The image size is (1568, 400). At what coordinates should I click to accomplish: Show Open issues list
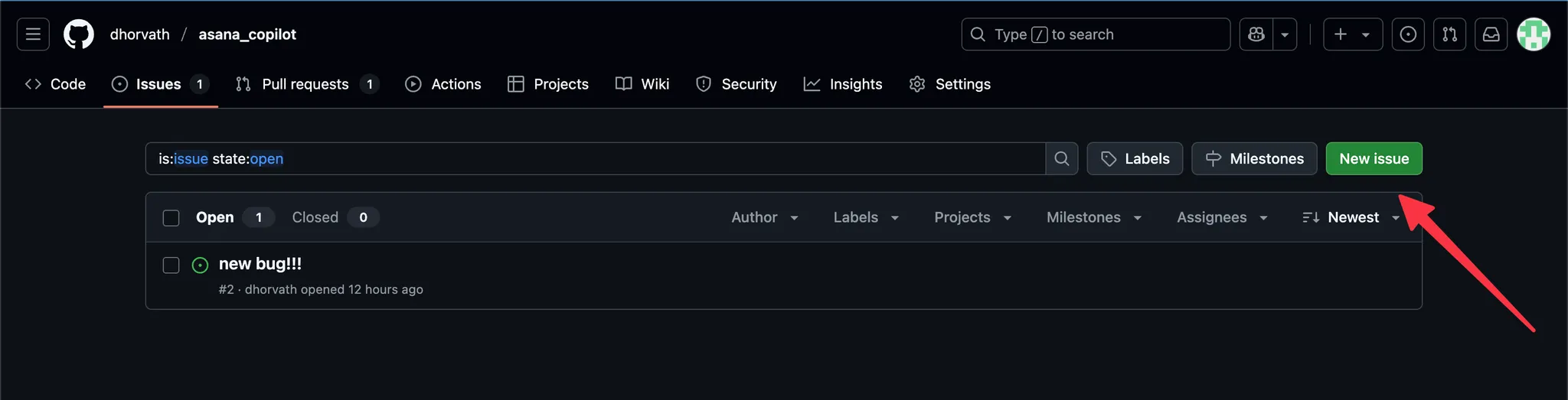click(x=234, y=217)
